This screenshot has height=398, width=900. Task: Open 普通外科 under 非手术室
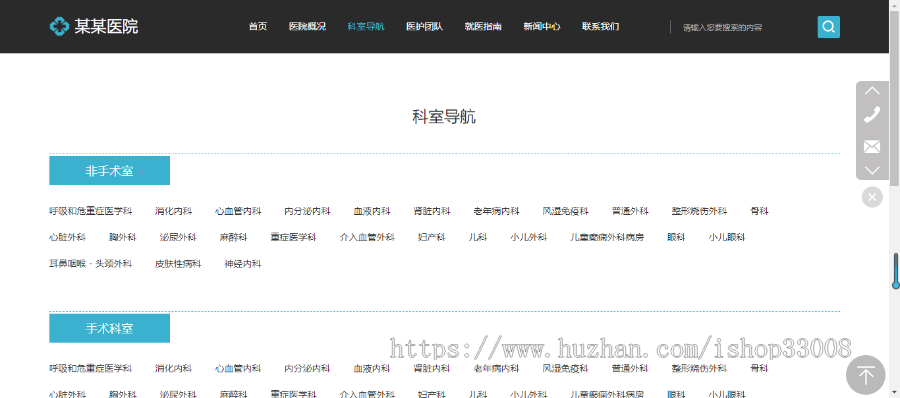[x=630, y=211]
